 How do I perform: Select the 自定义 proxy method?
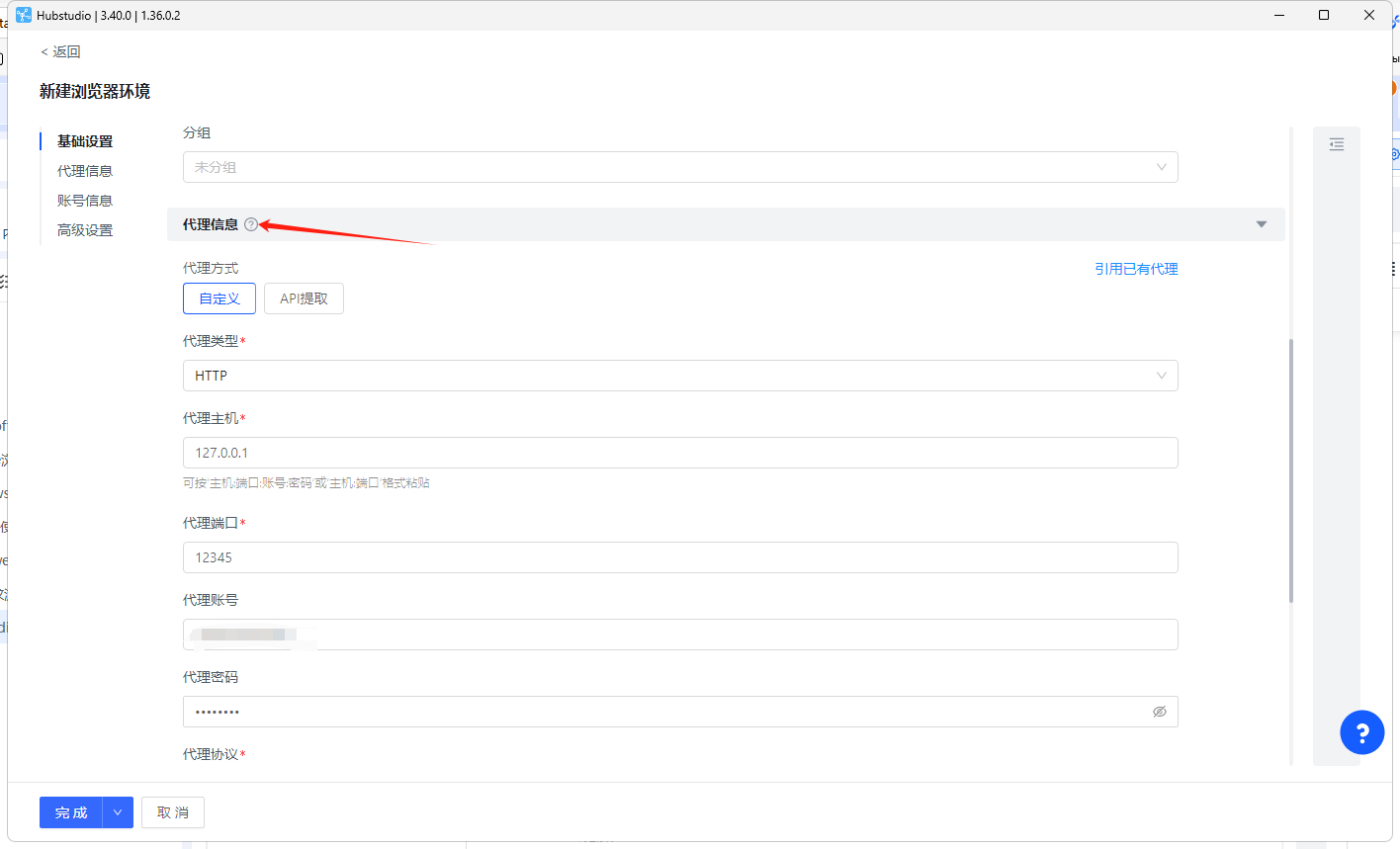tap(219, 298)
